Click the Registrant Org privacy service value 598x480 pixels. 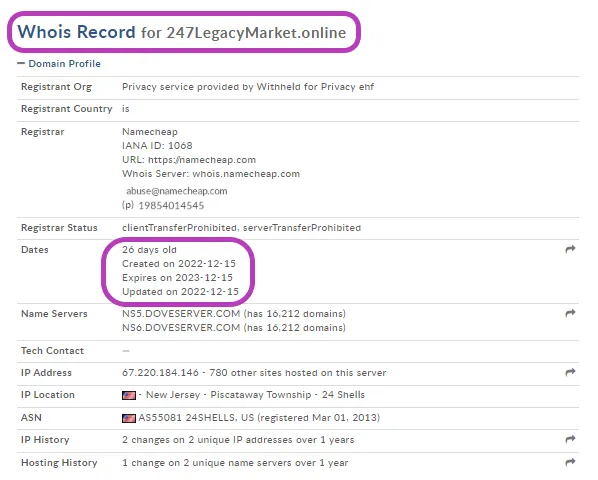[x=248, y=87]
